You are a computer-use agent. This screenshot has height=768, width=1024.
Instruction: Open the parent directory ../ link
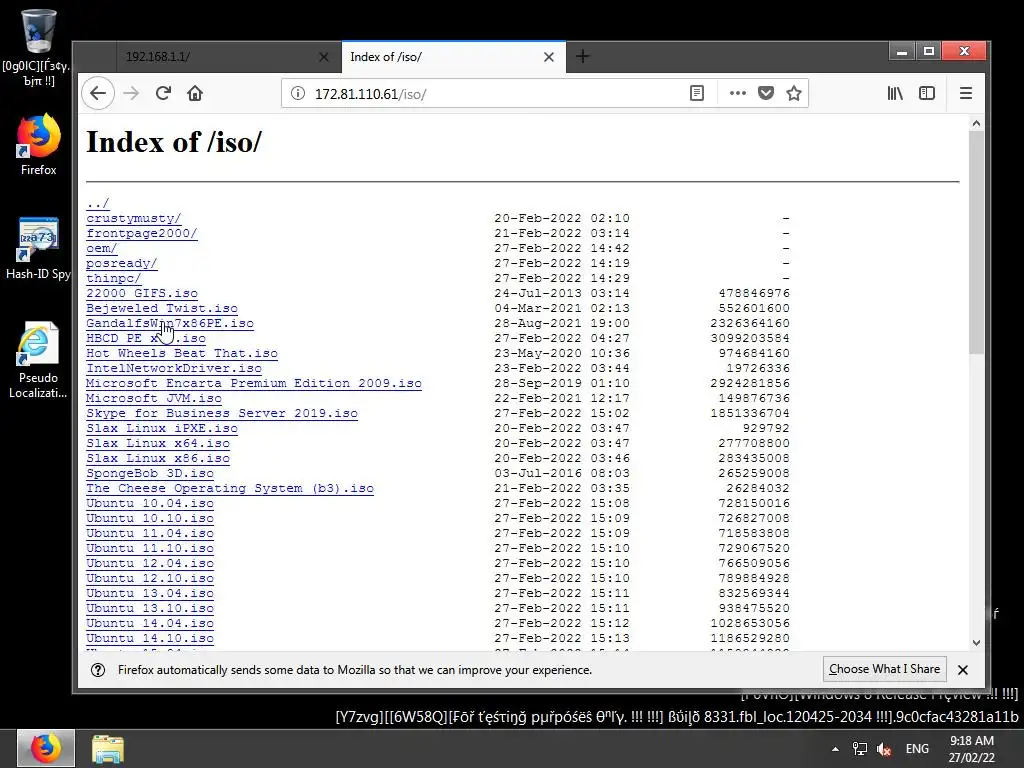coord(98,203)
